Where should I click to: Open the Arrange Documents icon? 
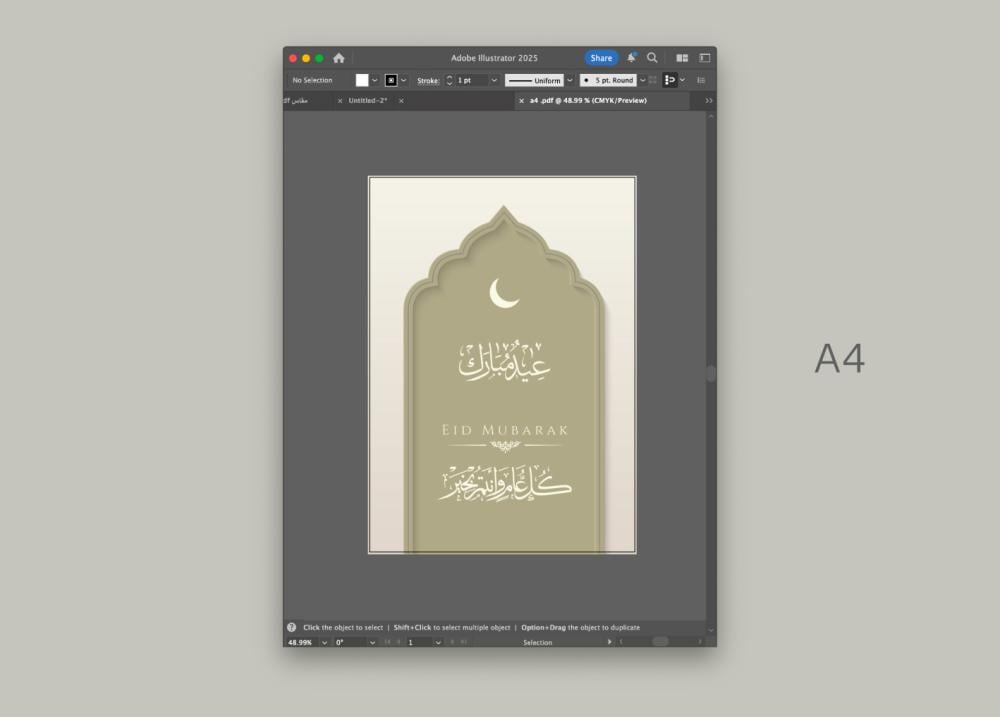coord(682,58)
